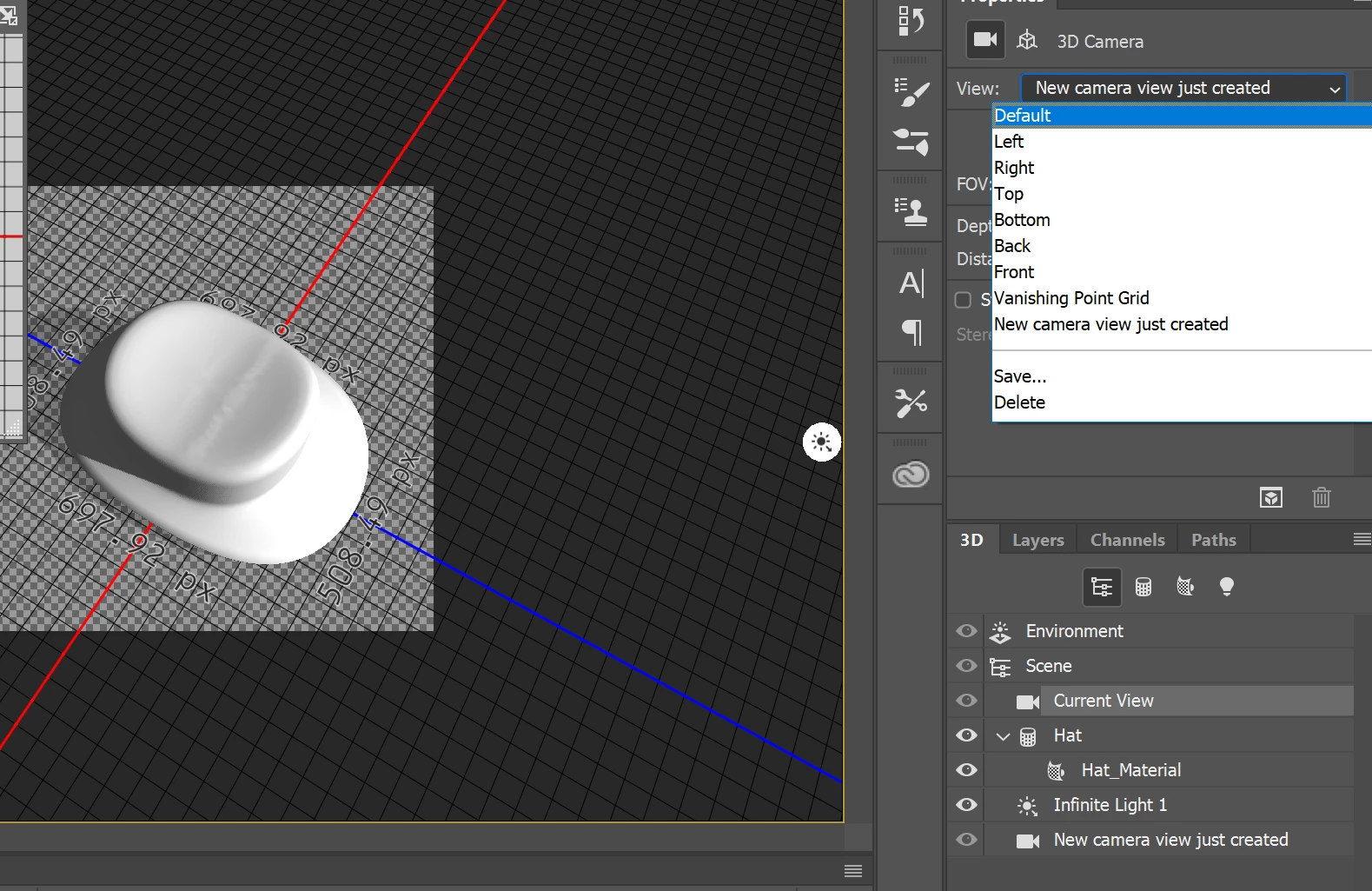Hide the Hat mesh
This screenshot has width=1372, height=891.
(x=966, y=735)
